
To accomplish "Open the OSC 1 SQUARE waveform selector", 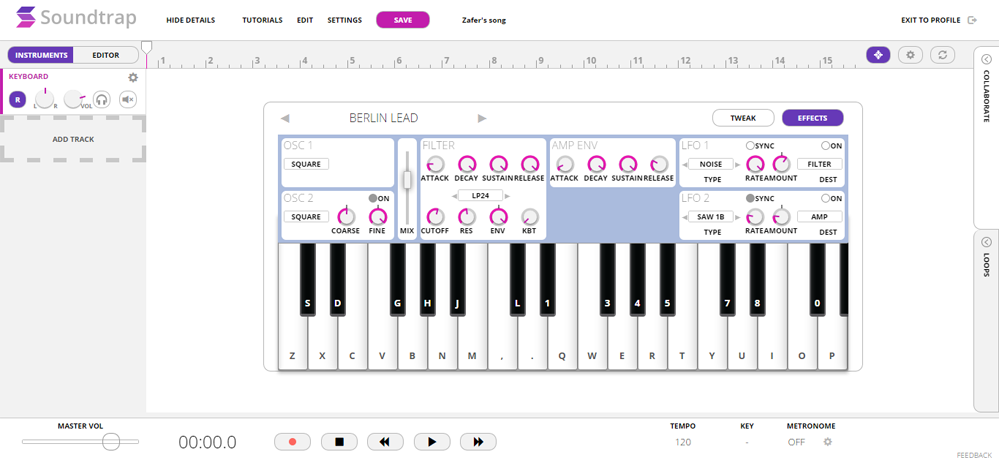I will pyautogui.click(x=305, y=164).
